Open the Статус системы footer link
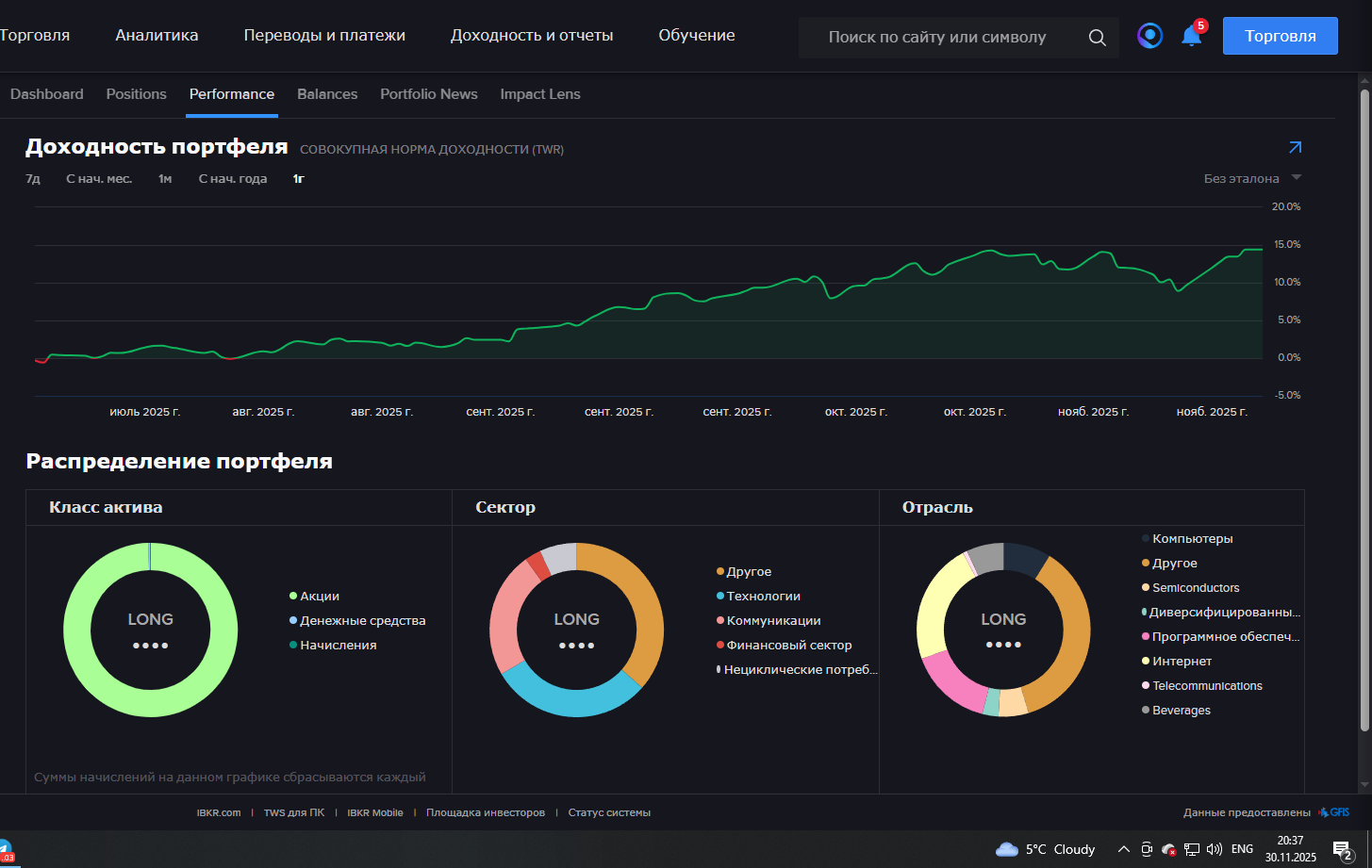Image resolution: width=1372 pixels, height=868 pixels. click(609, 812)
